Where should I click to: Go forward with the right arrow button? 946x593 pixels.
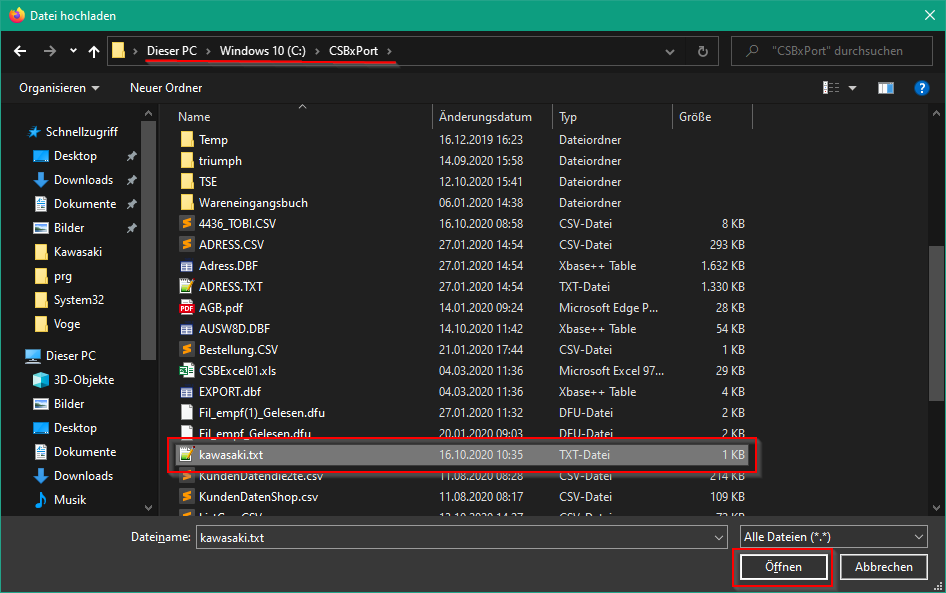point(49,51)
